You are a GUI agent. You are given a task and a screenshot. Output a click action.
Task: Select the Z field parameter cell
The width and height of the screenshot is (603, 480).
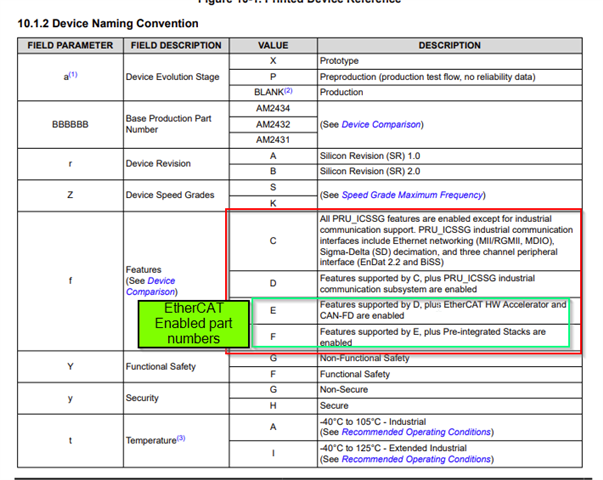[x=70, y=195]
